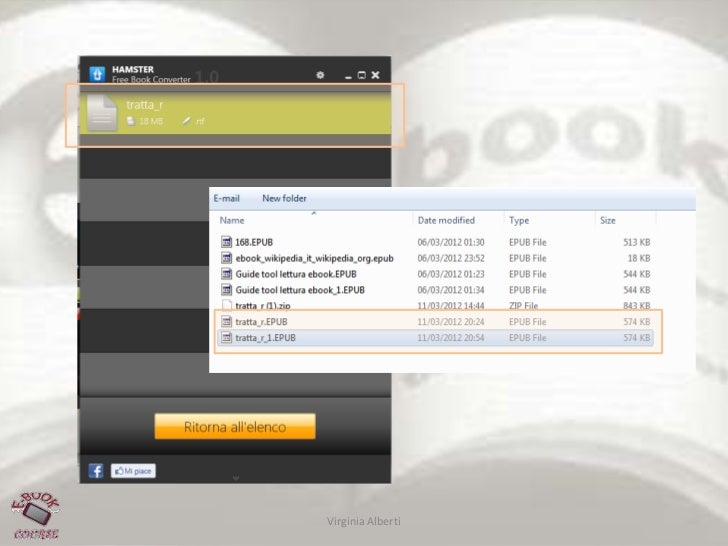Sort by the Name column header
This screenshot has height=546, width=728.
point(232,220)
